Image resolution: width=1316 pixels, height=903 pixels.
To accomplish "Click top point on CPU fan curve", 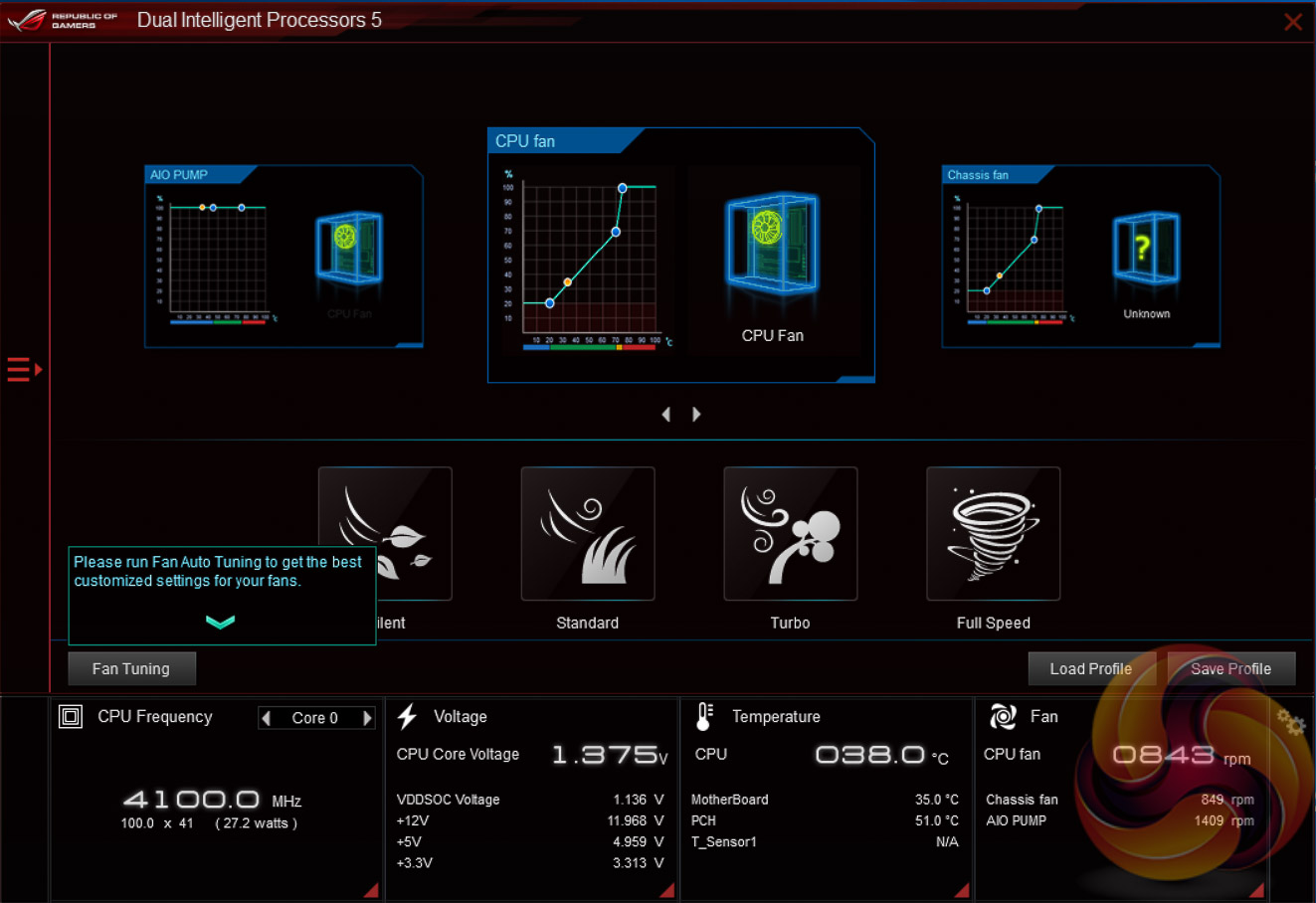I will click(x=623, y=188).
